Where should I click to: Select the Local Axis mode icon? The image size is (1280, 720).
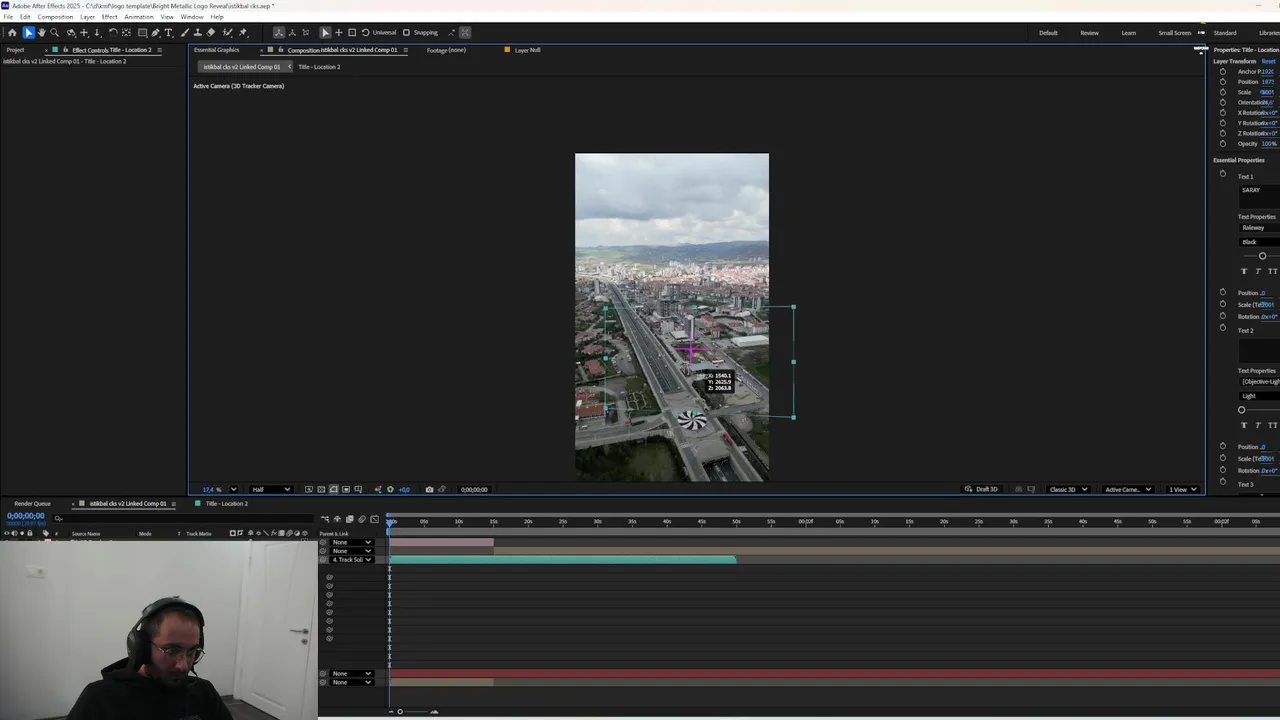pos(279,33)
